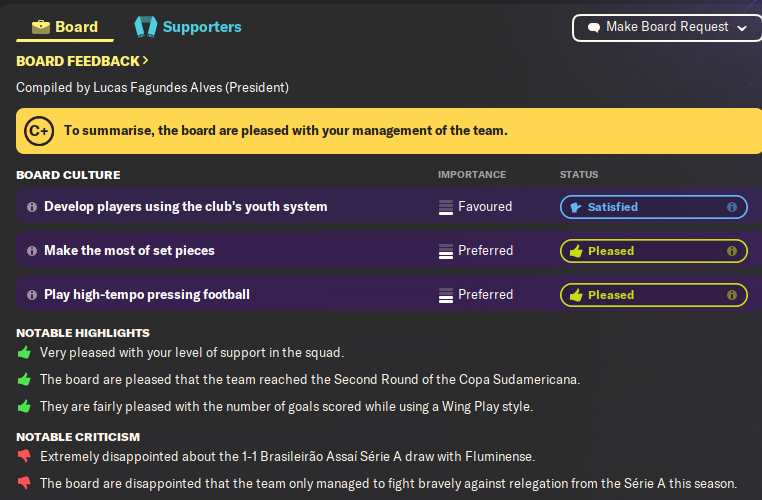Click the briefcase icon beside Board

(x=40, y=27)
